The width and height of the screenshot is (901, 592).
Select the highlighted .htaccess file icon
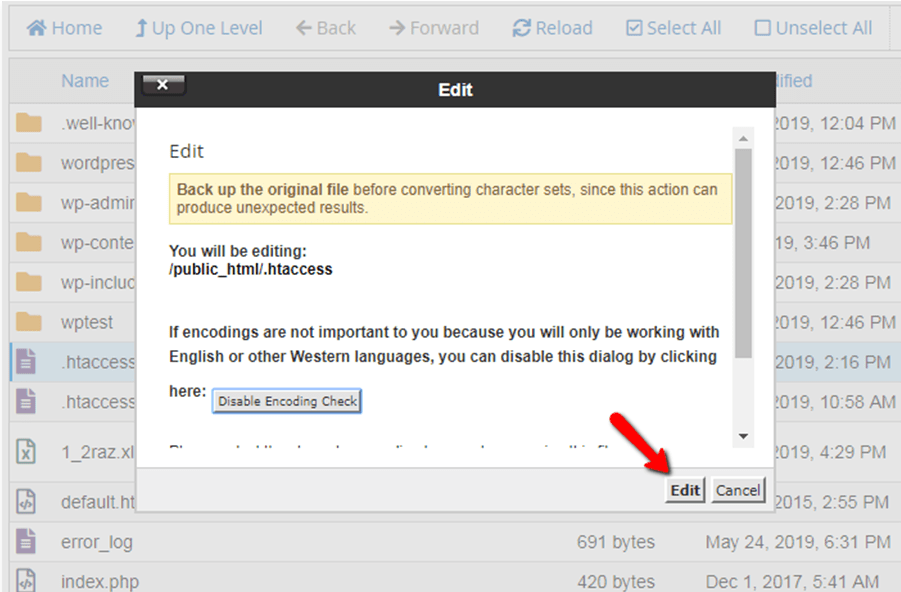pyautogui.click(x=26, y=362)
